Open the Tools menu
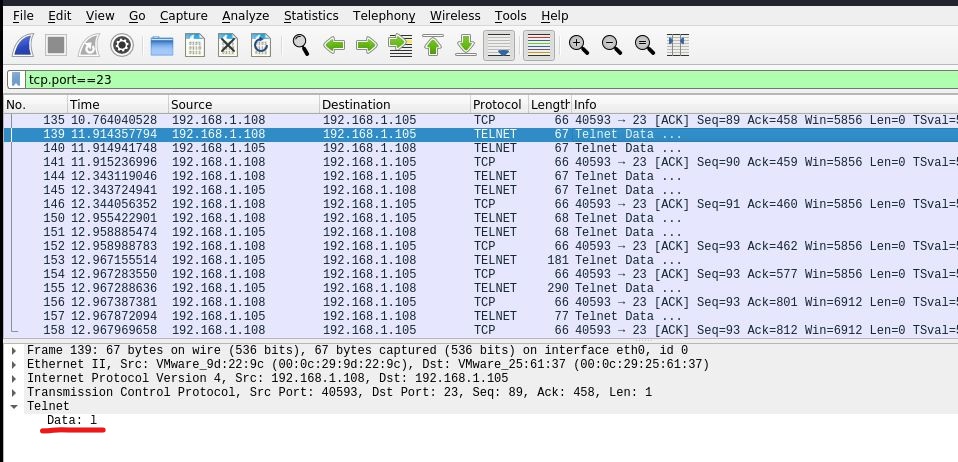 (511, 16)
